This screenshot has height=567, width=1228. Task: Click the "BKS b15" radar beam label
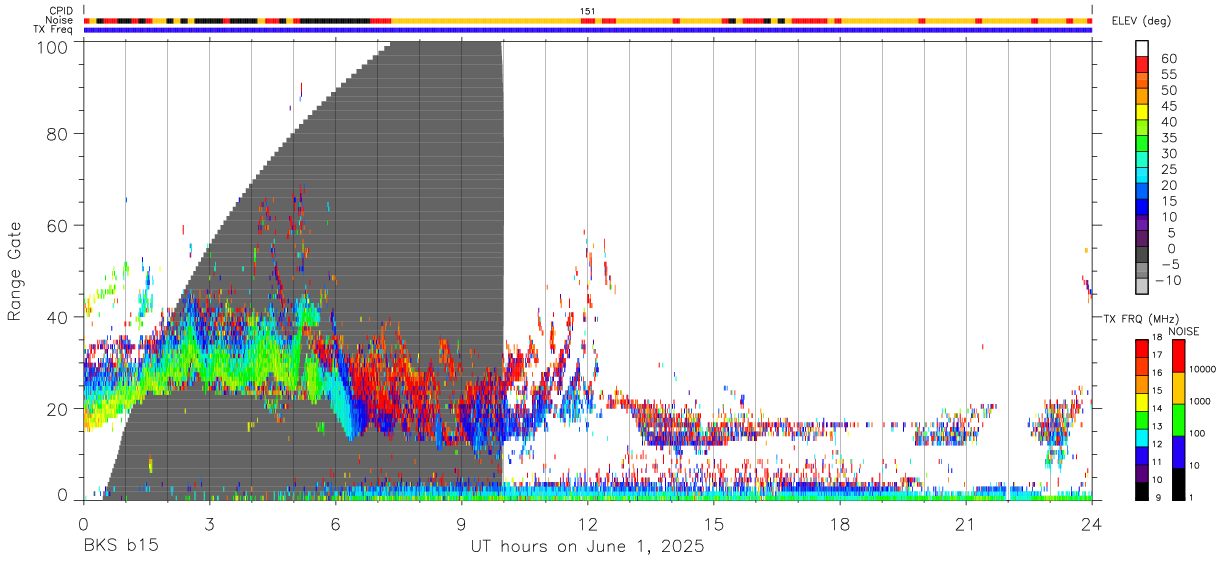click(x=120, y=547)
